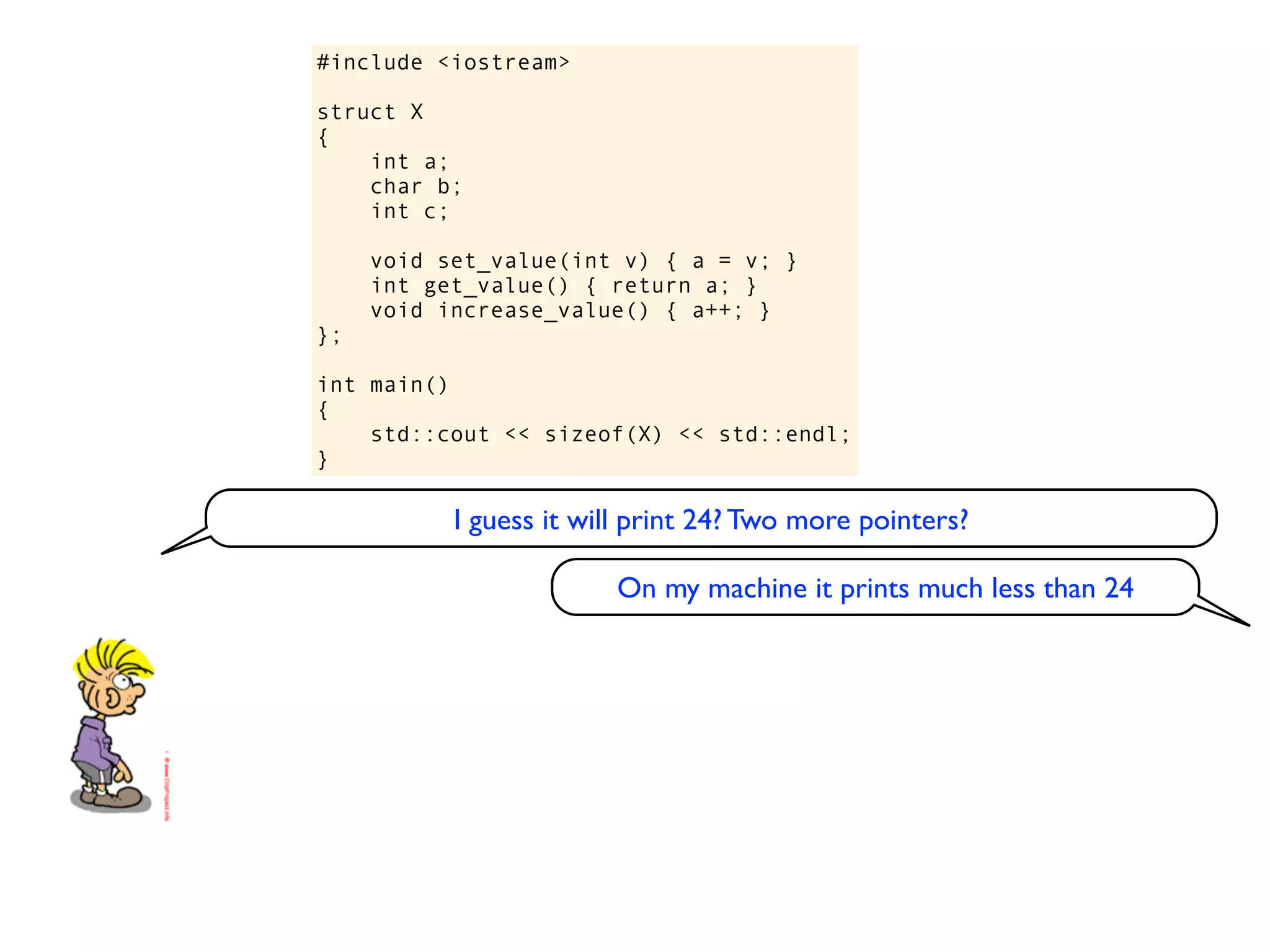Click the closing '};' of struct X
Image resolution: width=1270 pixels, height=952 pixels.
tap(329, 335)
